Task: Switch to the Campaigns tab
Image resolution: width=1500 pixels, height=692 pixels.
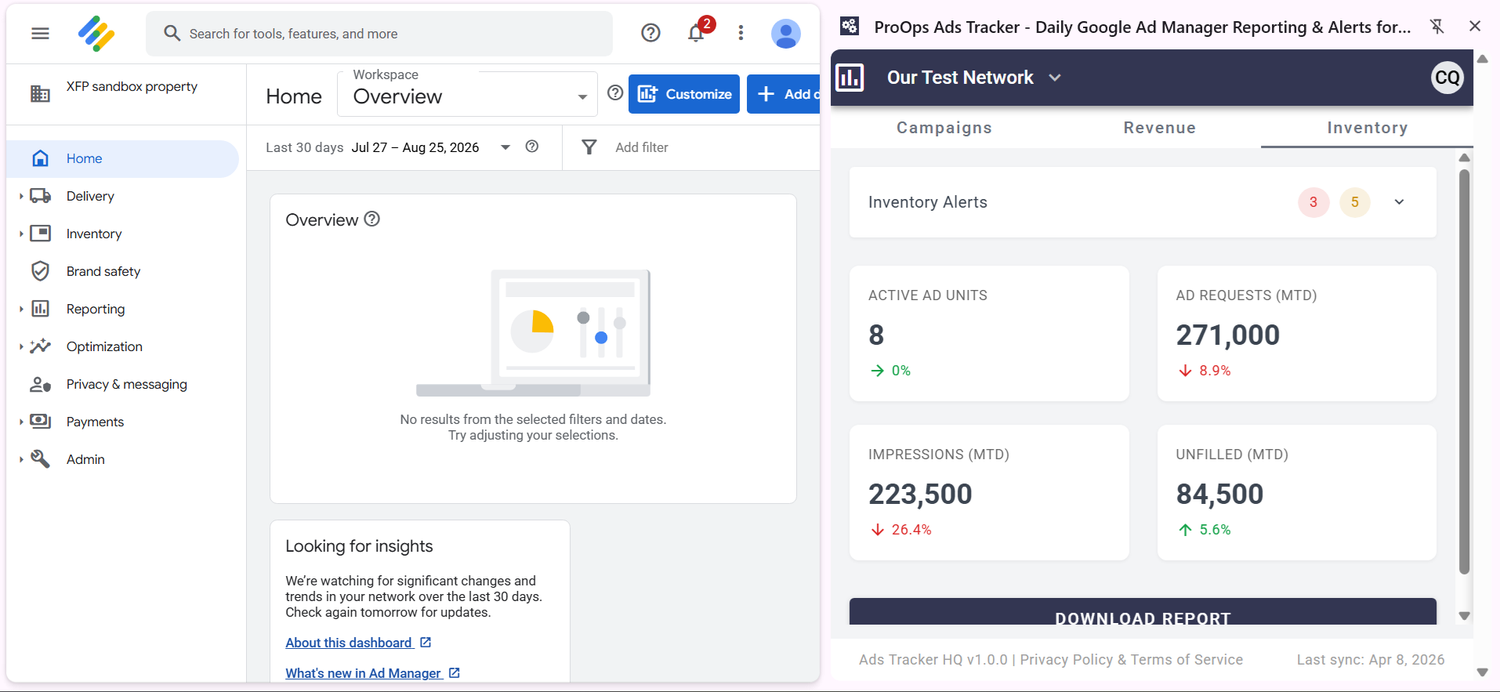Action: coord(944,127)
